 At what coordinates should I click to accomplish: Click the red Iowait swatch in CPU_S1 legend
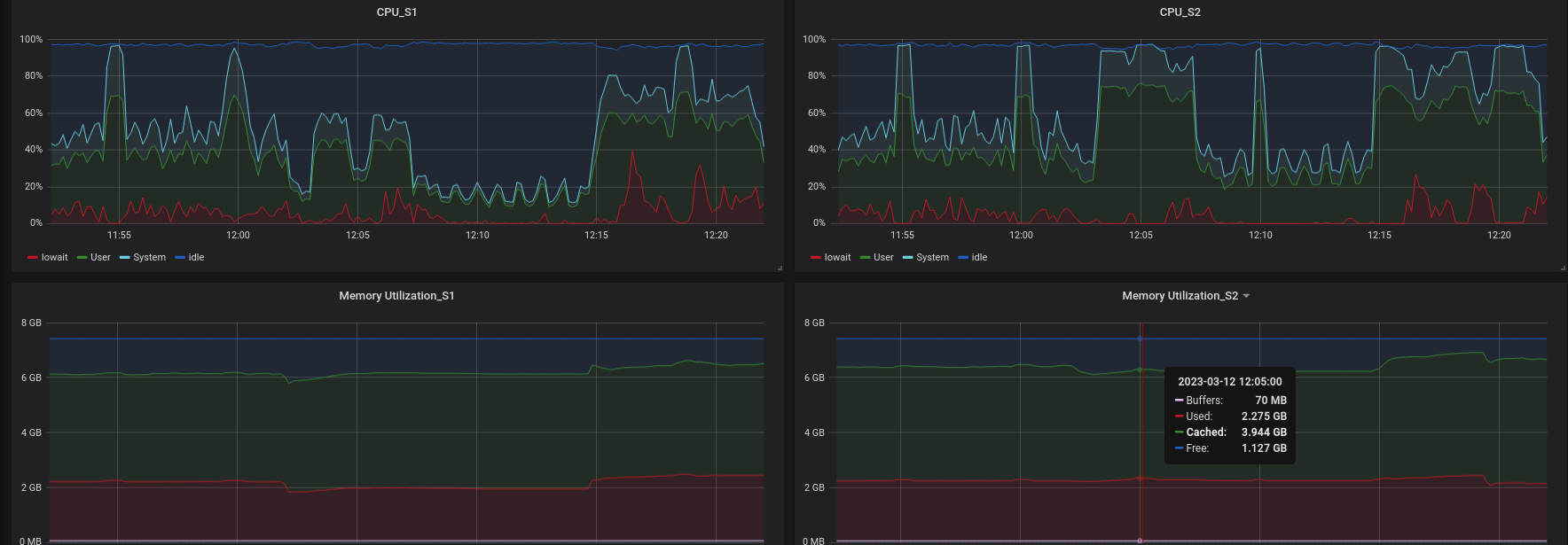[33, 258]
